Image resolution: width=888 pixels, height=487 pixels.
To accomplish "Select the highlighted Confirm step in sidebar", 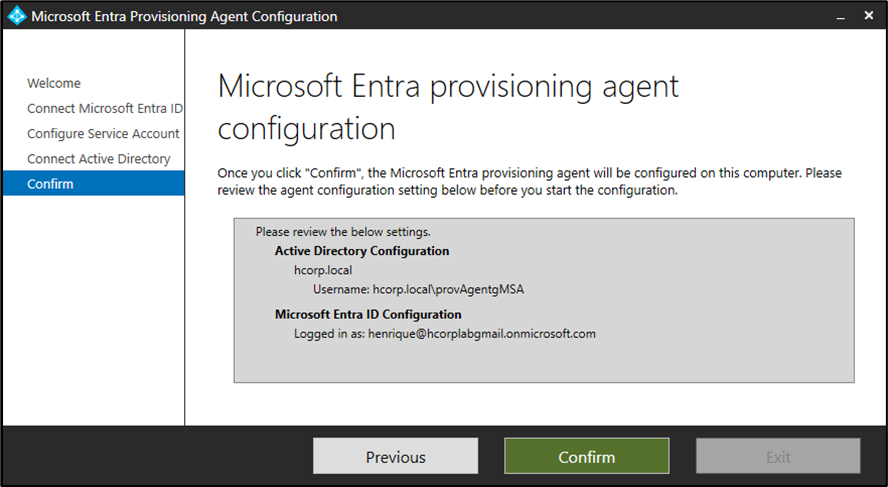I will (x=50, y=184).
